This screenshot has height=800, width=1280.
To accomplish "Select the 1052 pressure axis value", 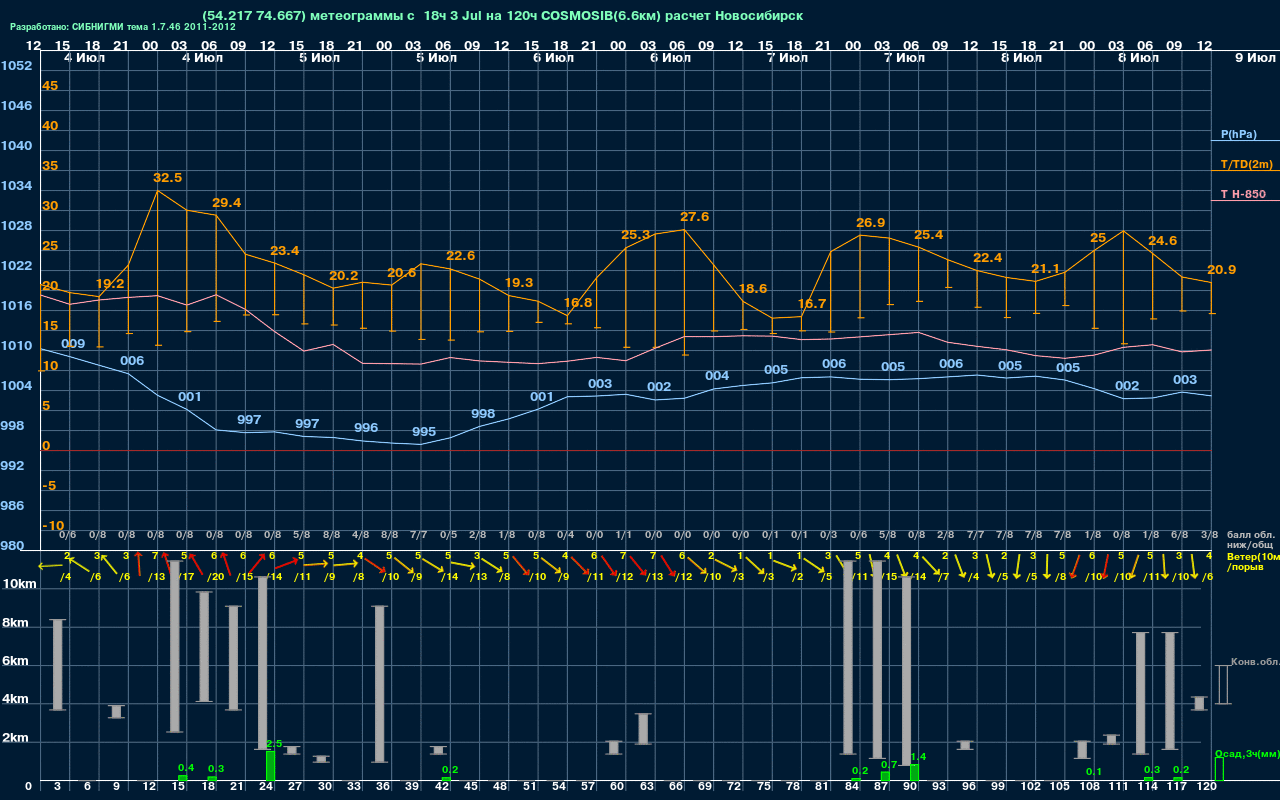I will tap(16, 66).
